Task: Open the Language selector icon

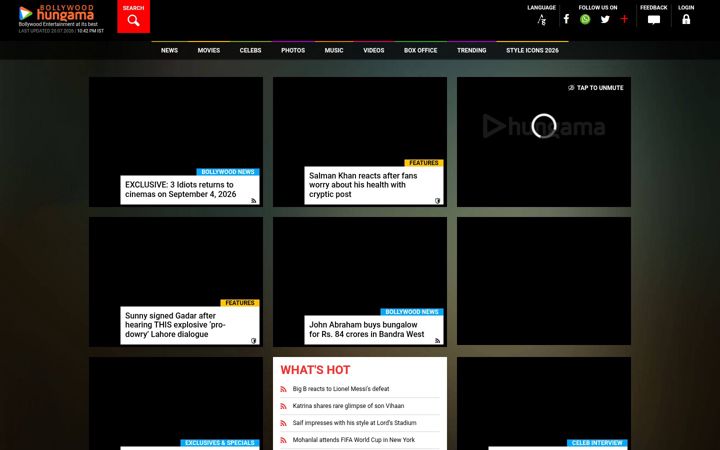Action: tap(542, 20)
